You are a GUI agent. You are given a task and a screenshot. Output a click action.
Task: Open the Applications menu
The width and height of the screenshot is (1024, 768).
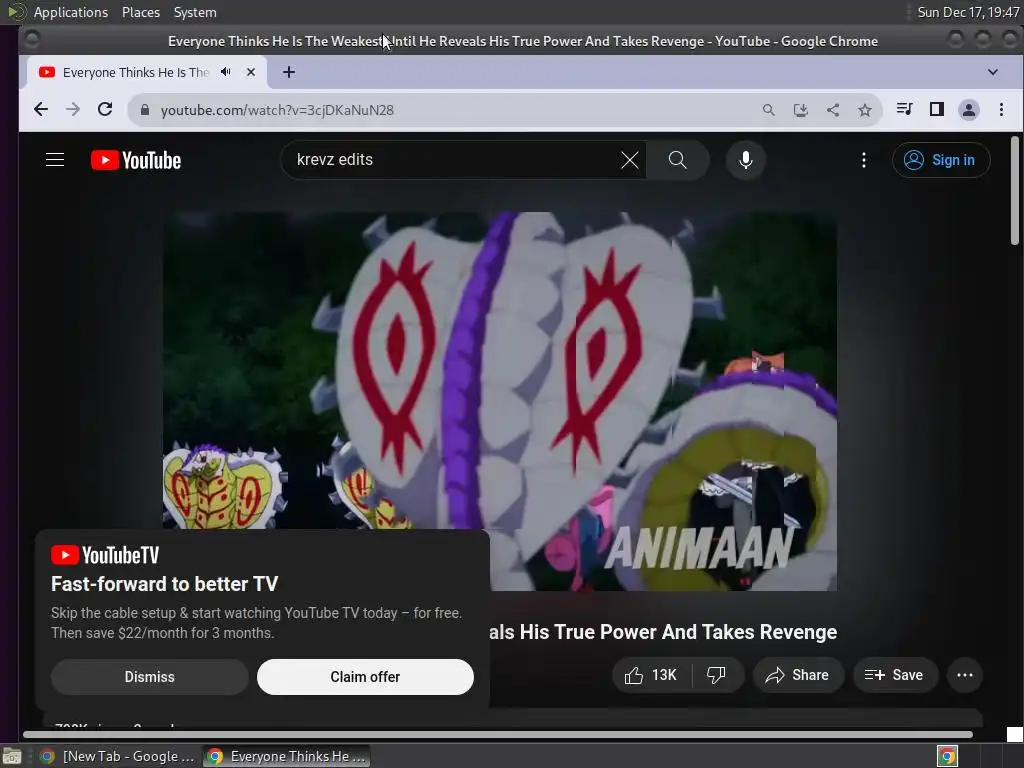(71, 12)
